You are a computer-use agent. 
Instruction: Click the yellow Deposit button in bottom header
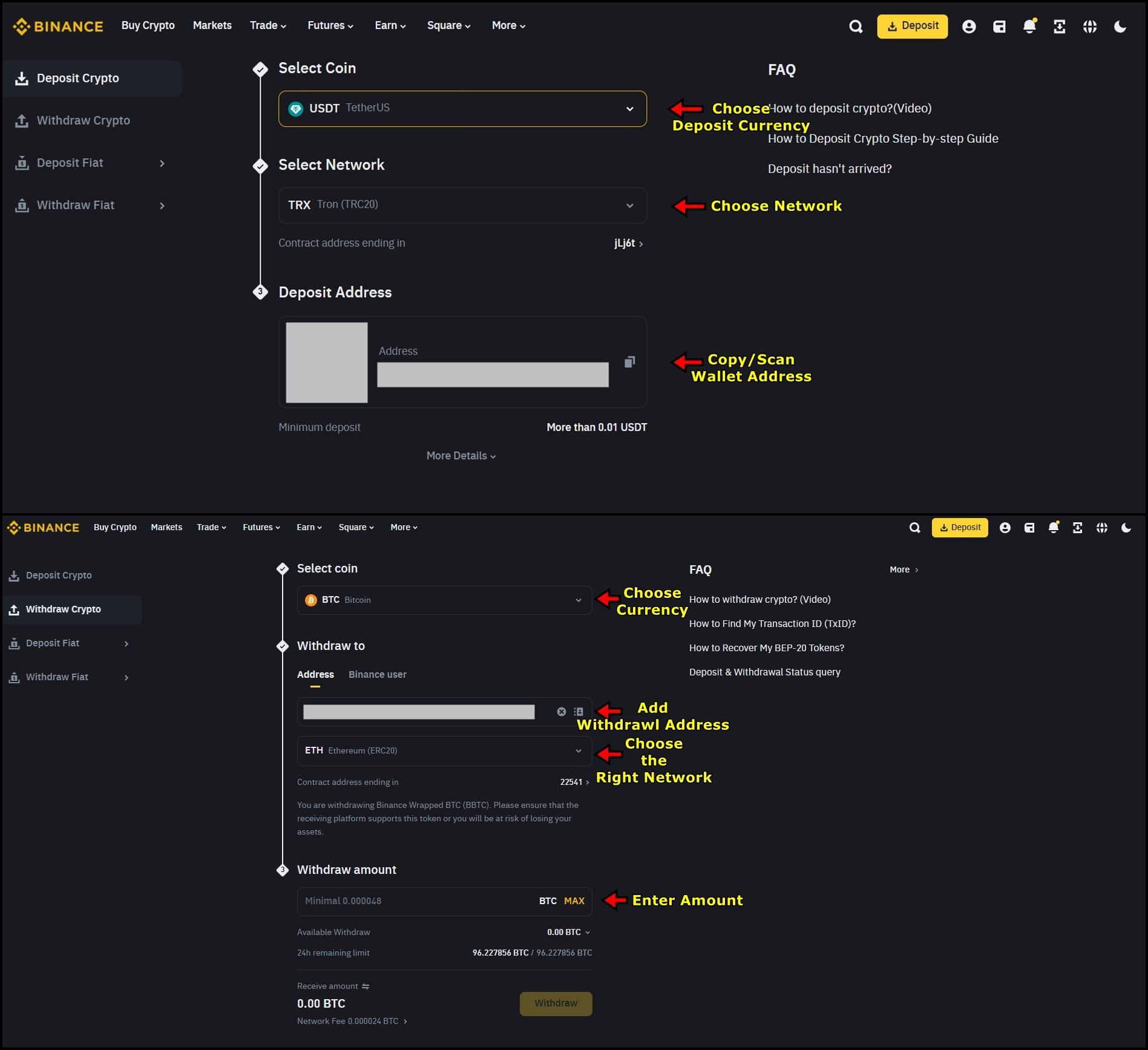point(960,528)
